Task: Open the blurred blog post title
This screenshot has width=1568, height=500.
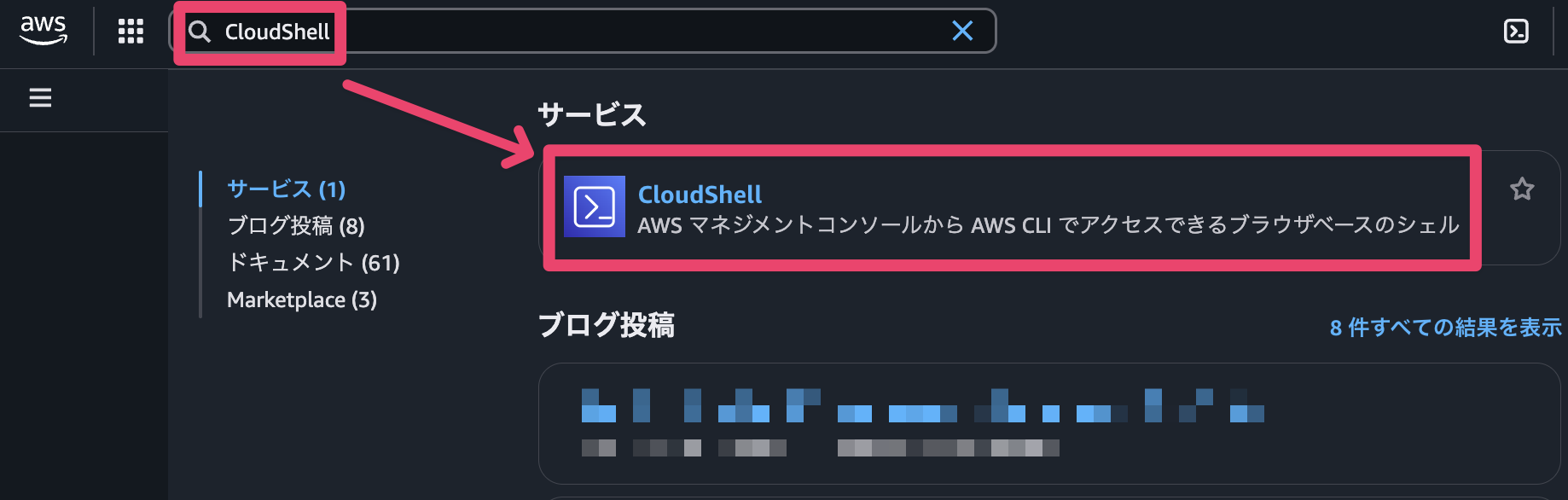Action: click(921, 406)
